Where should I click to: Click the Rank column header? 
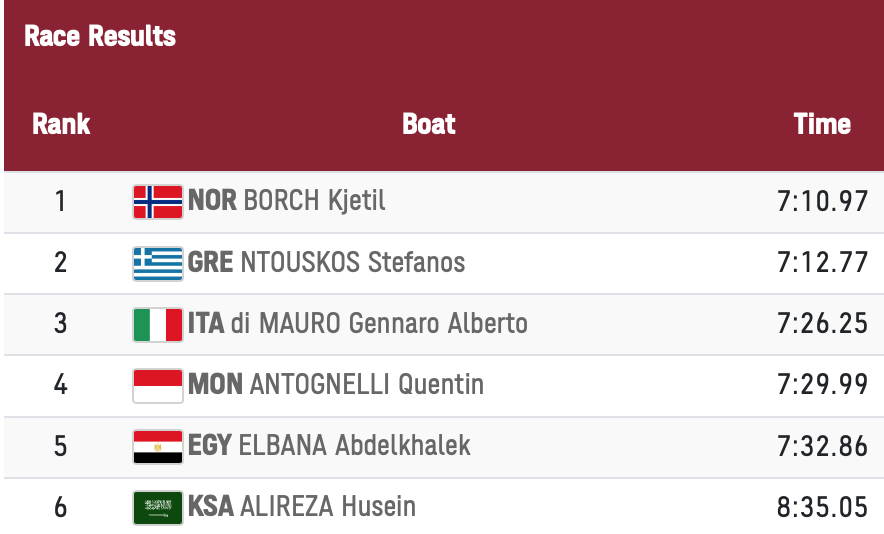[61, 124]
